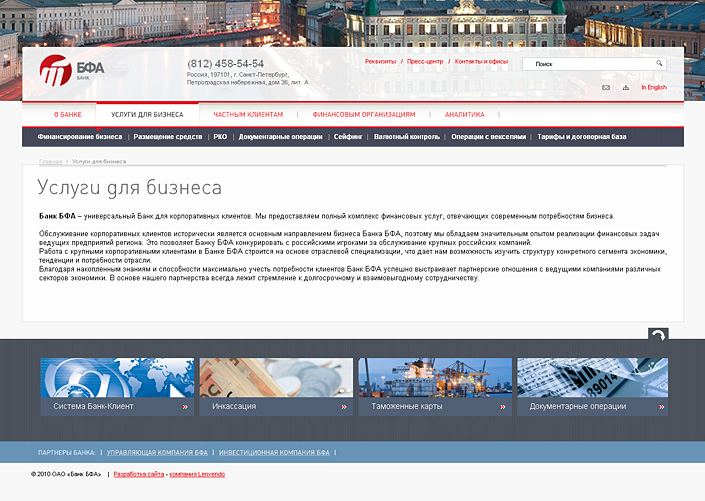Screen dimensions: 705x501
Task: Open Инвестиционная компания БФА partner link
Action: [x=274, y=452]
